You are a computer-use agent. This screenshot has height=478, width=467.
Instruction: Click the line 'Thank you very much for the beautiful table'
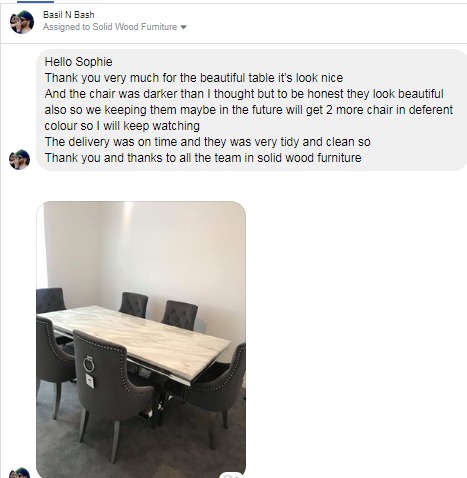pyautogui.click(x=194, y=78)
